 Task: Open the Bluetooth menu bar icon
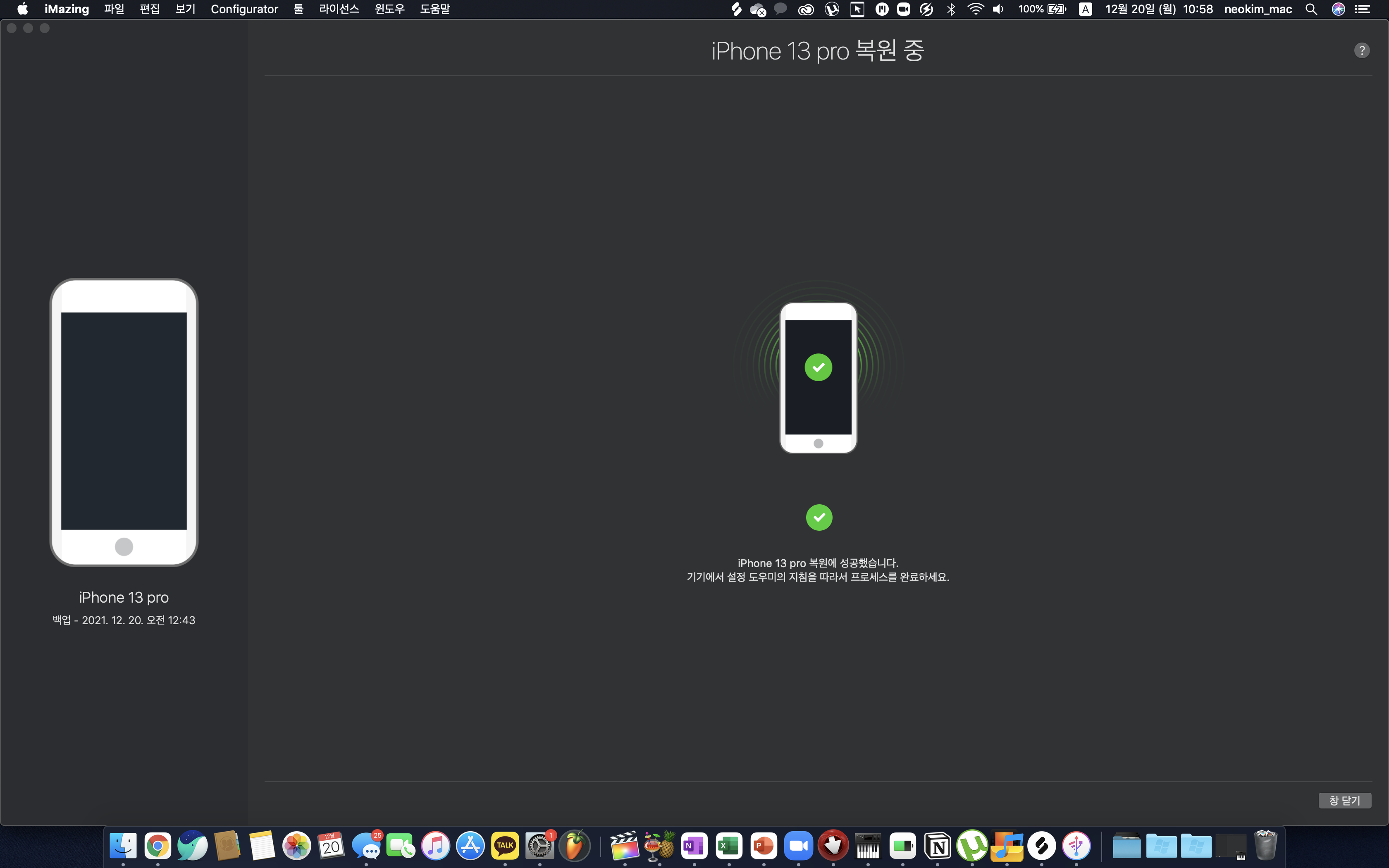(951, 9)
